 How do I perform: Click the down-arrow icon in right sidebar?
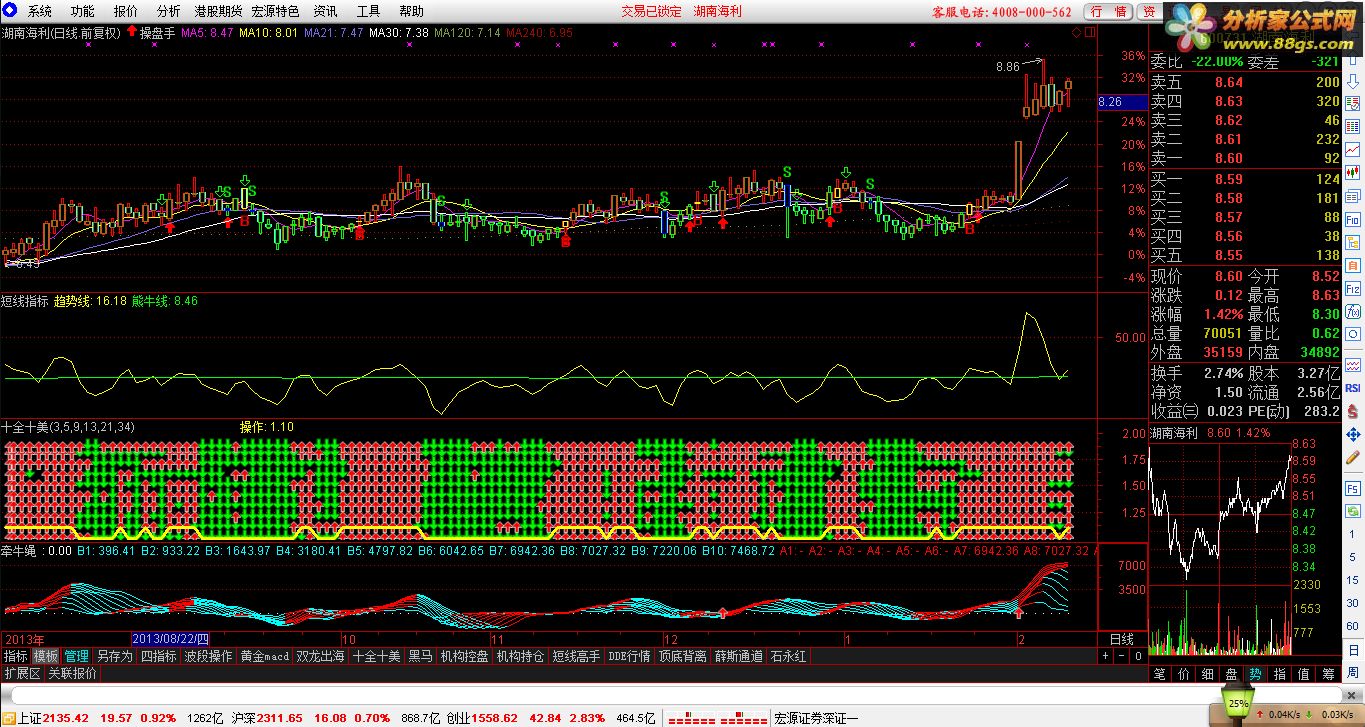pyautogui.click(x=1352, y=80)
